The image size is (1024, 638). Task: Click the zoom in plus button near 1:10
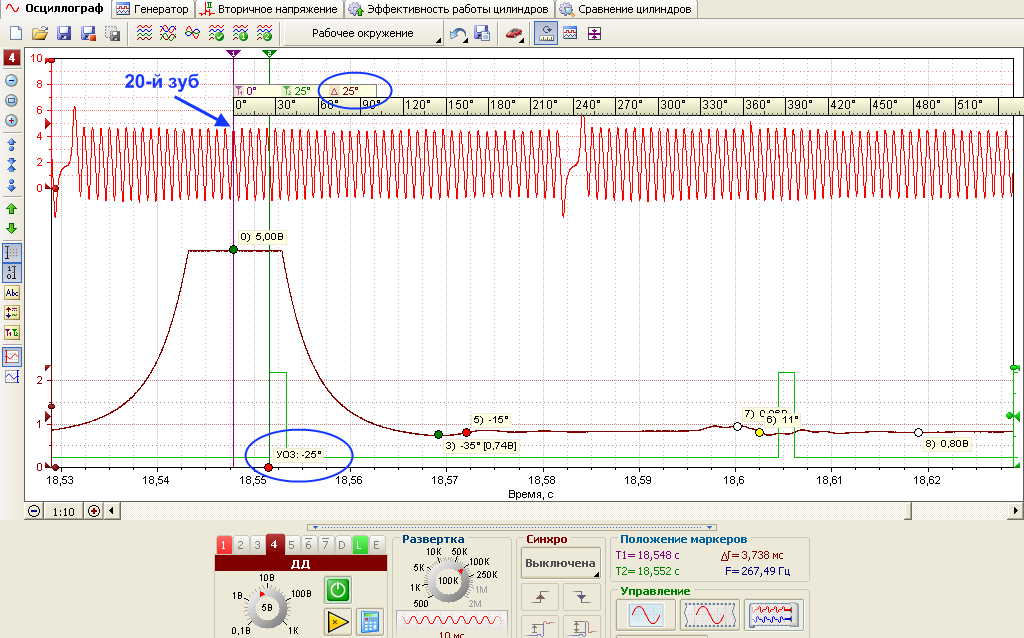(x=94, y=511)
